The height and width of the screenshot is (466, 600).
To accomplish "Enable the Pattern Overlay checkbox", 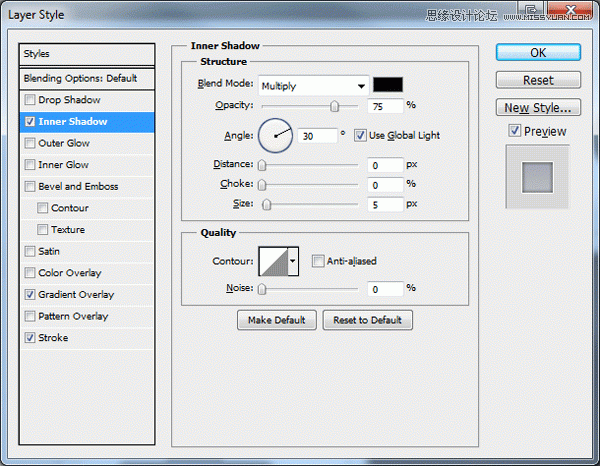I will click(x=29, y=316).
